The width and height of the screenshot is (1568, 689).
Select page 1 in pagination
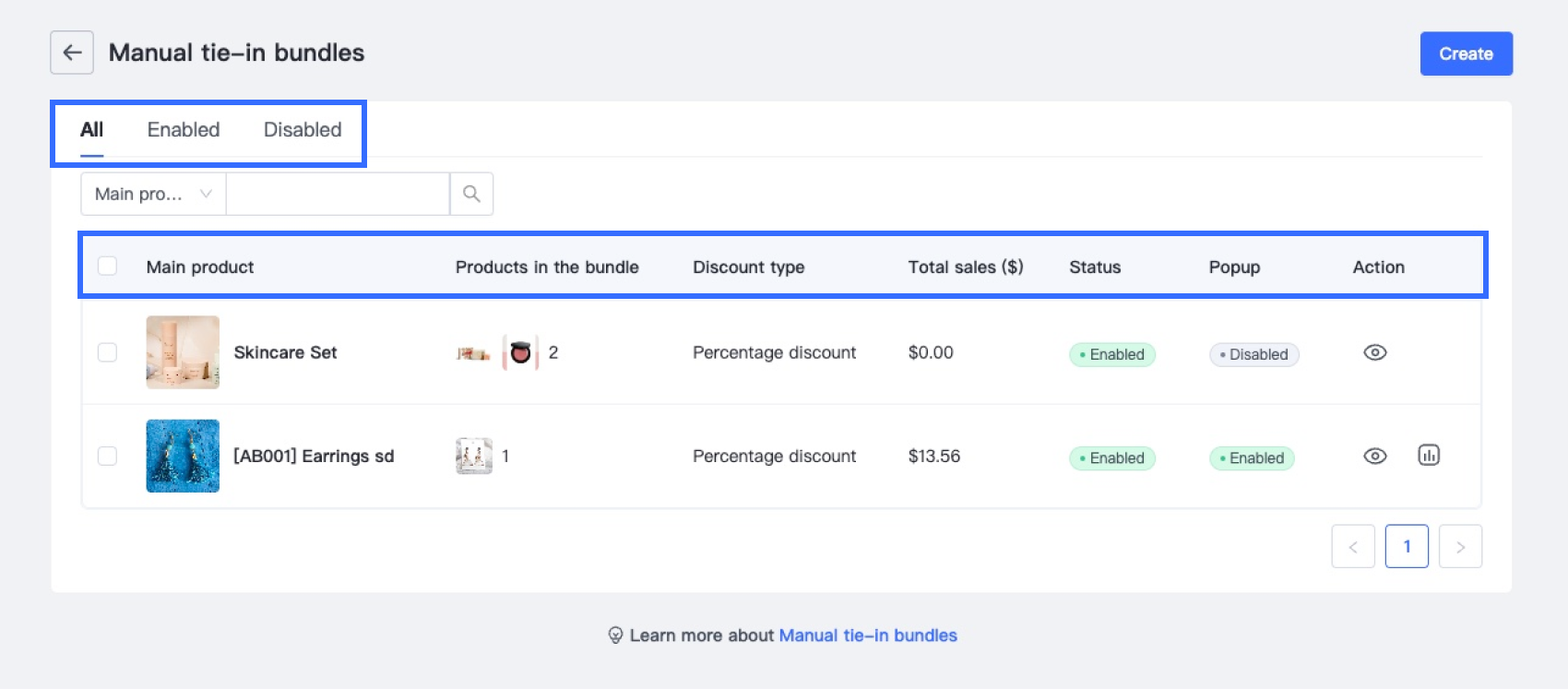[1407, 546]
